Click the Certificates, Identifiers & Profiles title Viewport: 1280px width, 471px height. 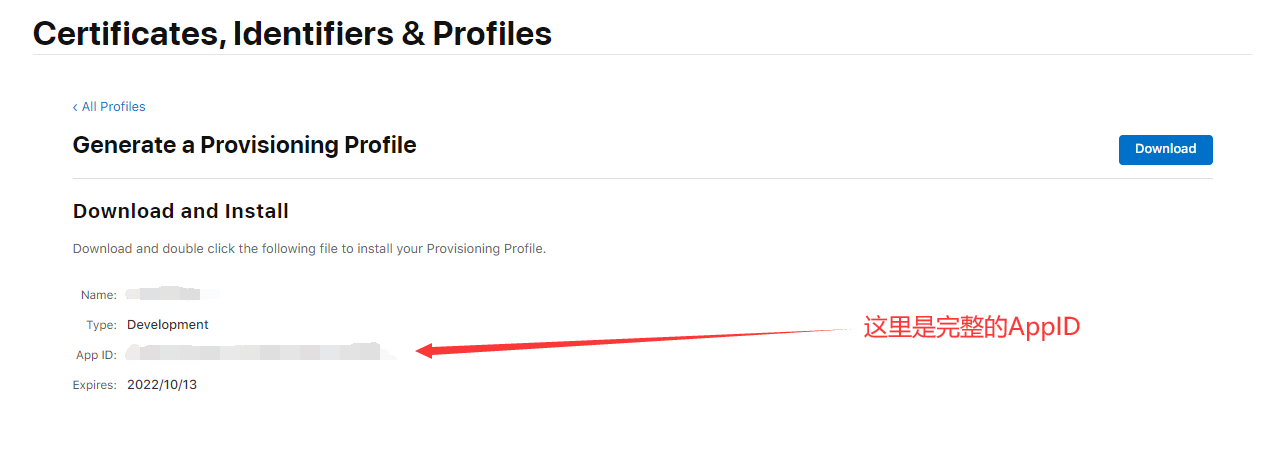pyautogui.click(x=292, y=33)
